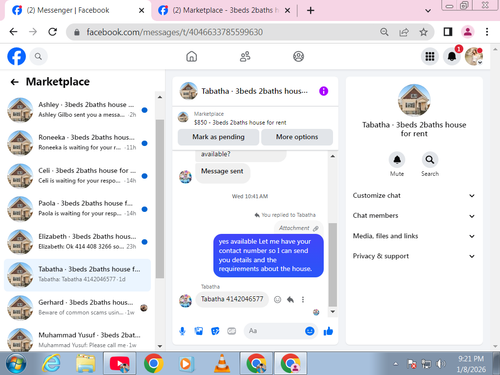Open Ashley 3beds 2baths conversation
Viewport: 500px width, 375px height.
pos(77,110)
